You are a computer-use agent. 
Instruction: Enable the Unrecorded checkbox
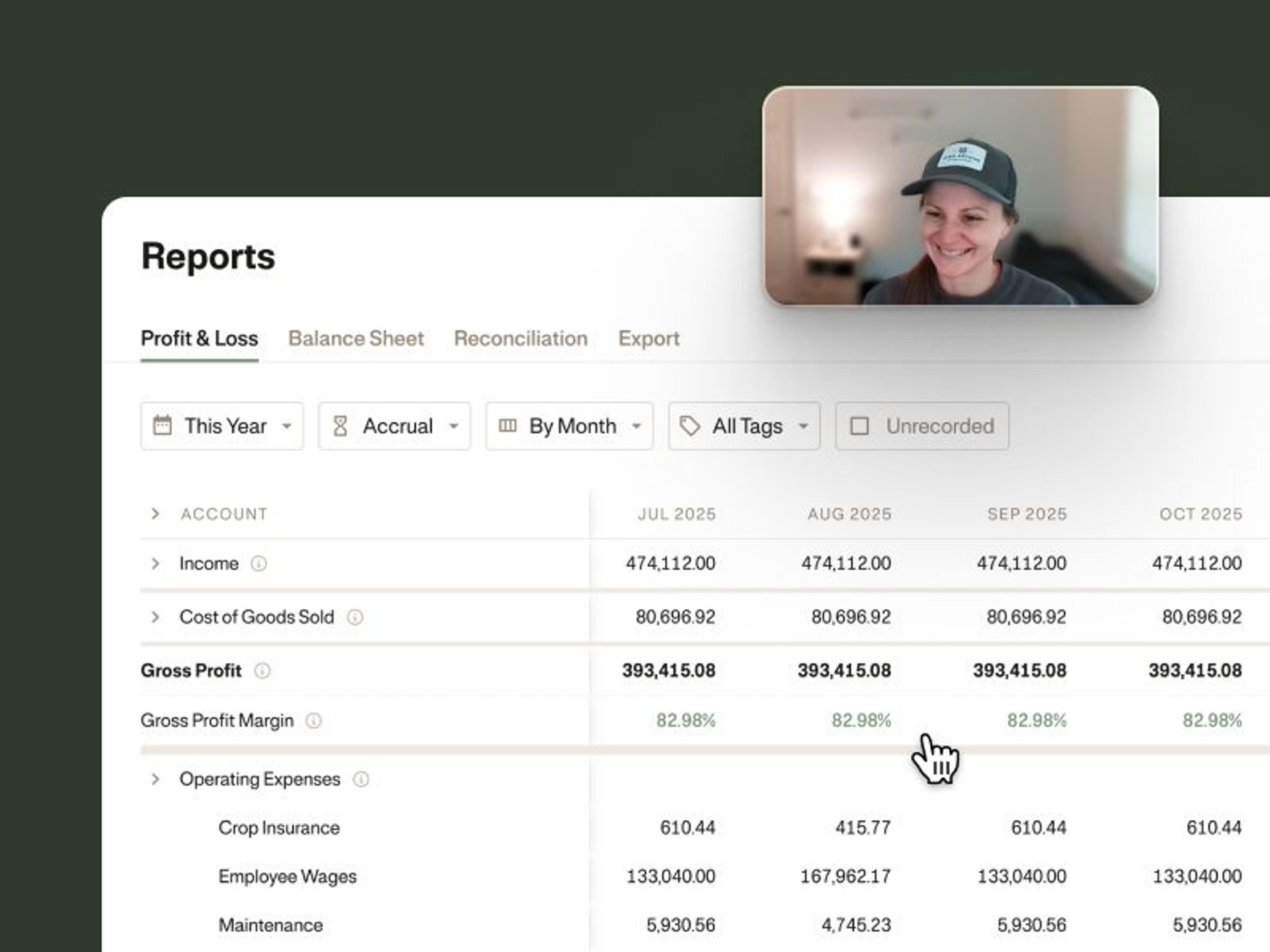point(859,426)
